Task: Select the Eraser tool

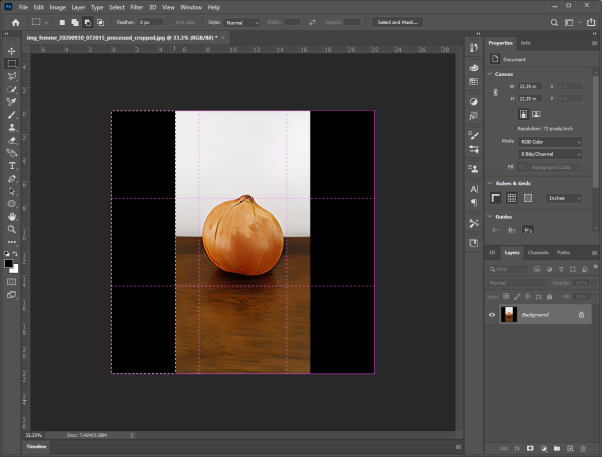Action: click(12, 140)
